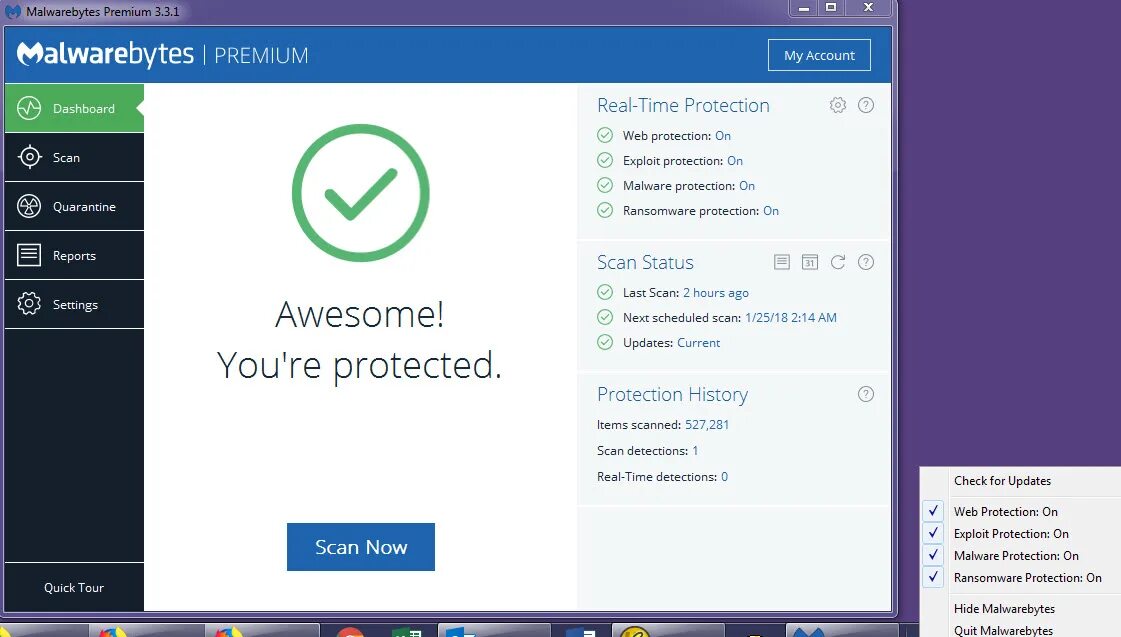Toggle Exploit protection On link
1121x637 pixels.
point(735,161)
